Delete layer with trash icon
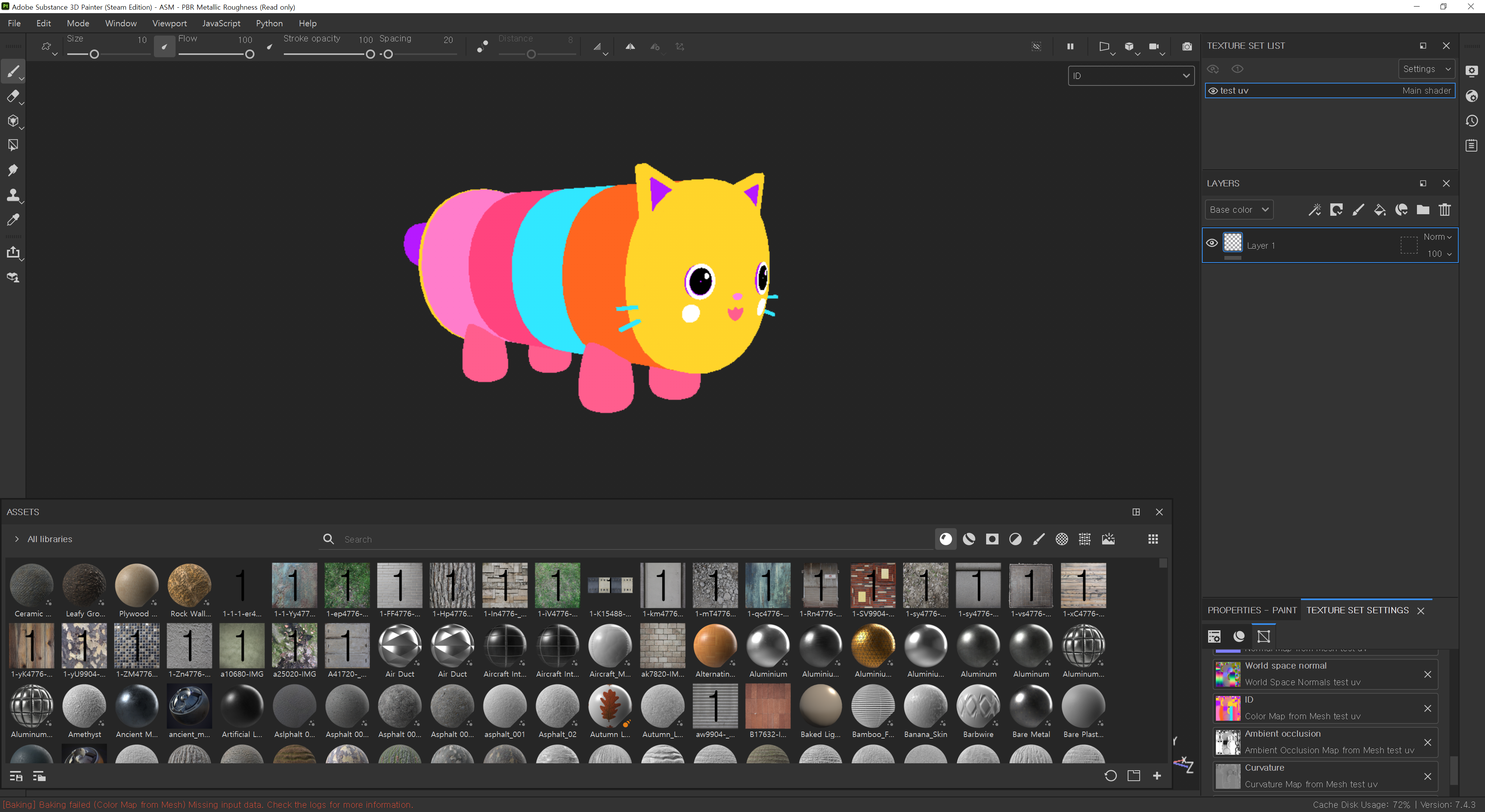 pos(1445,210)
